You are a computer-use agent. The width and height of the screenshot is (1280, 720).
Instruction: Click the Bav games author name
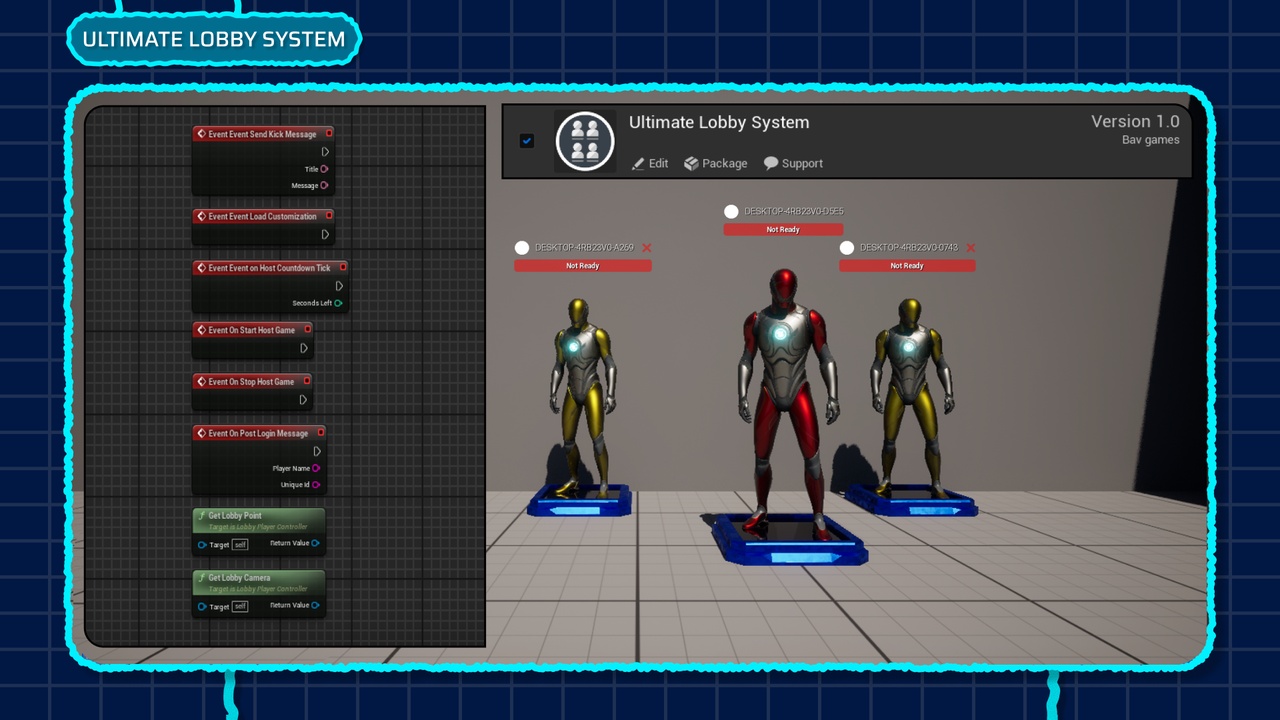pyautogui.click(x=1150, y=140)
